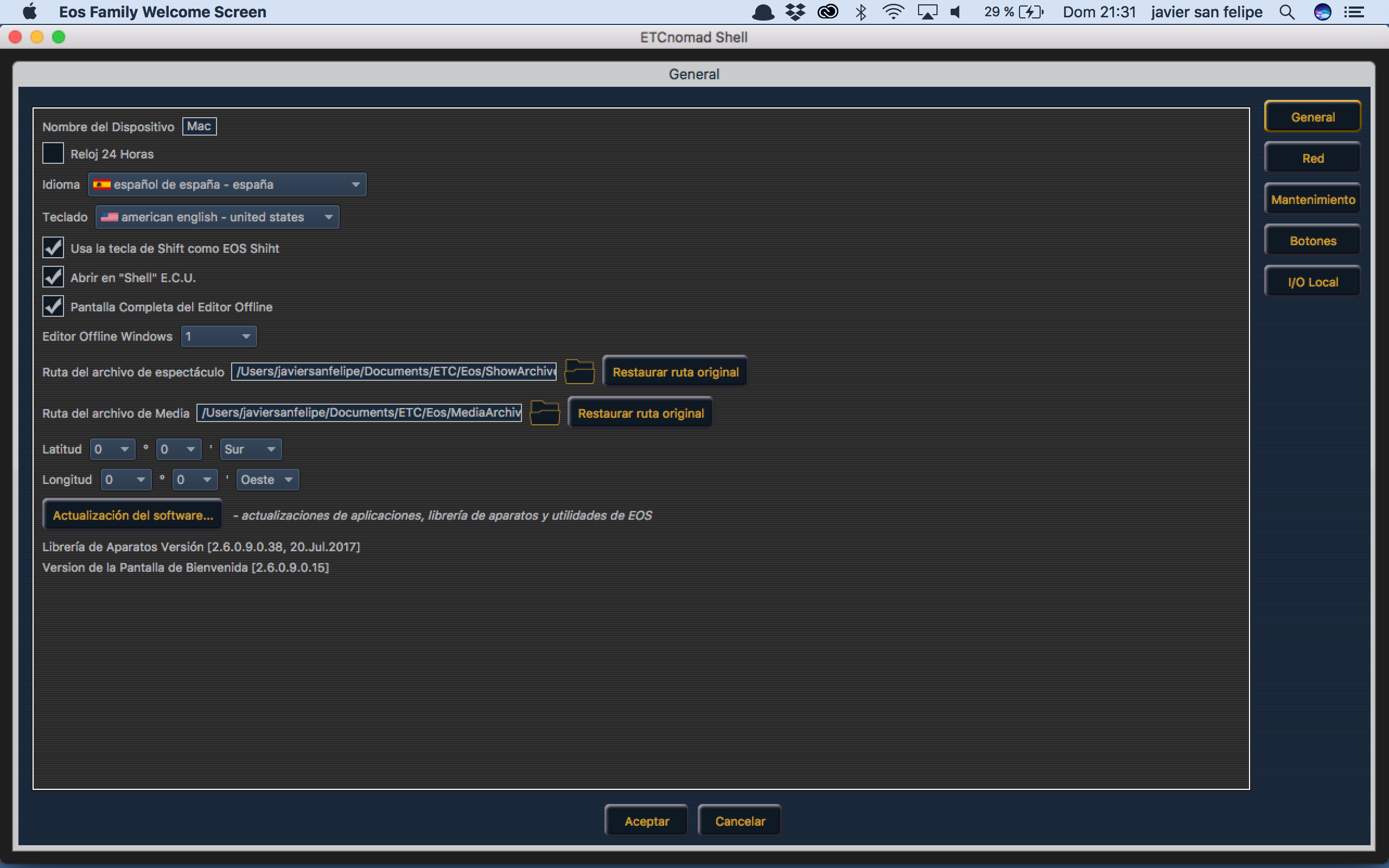Open Eos Family Welcome Screen app menu
The height and width of the screenshot is (868, 1389).
click(x=162, y=12)
